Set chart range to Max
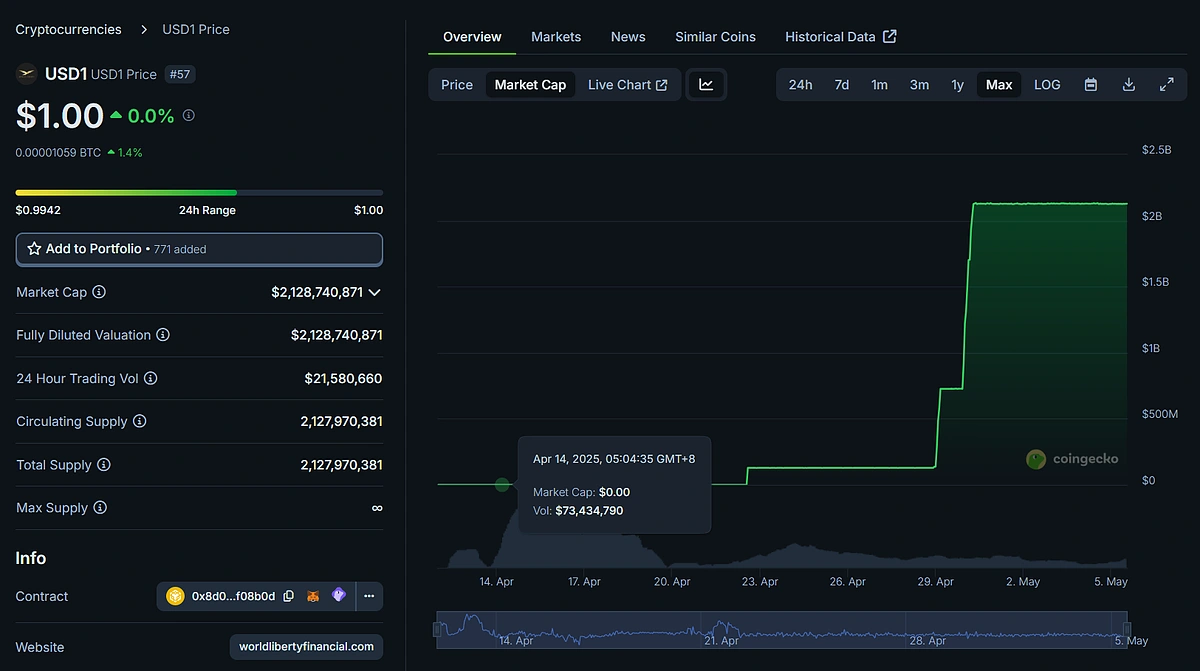The height and width of the screenshot is (671, 1200). click(x=999, y=85)
